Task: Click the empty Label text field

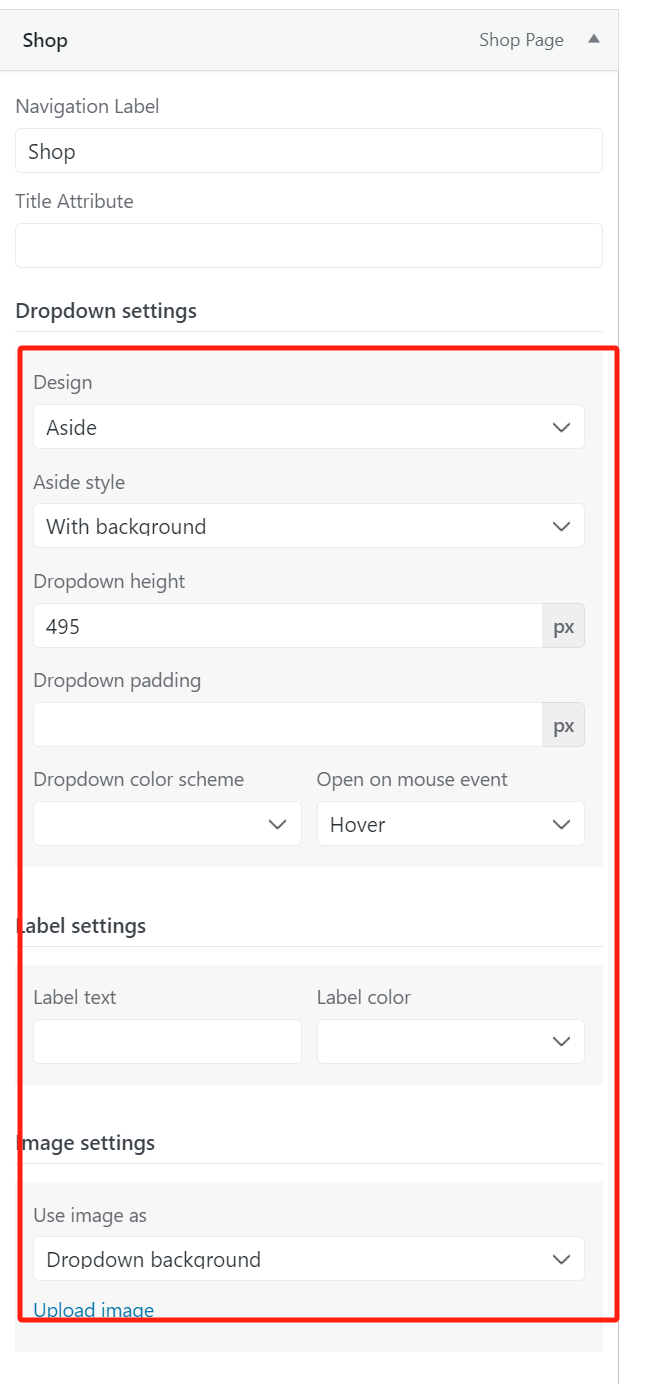Action: click(166, 1041)
